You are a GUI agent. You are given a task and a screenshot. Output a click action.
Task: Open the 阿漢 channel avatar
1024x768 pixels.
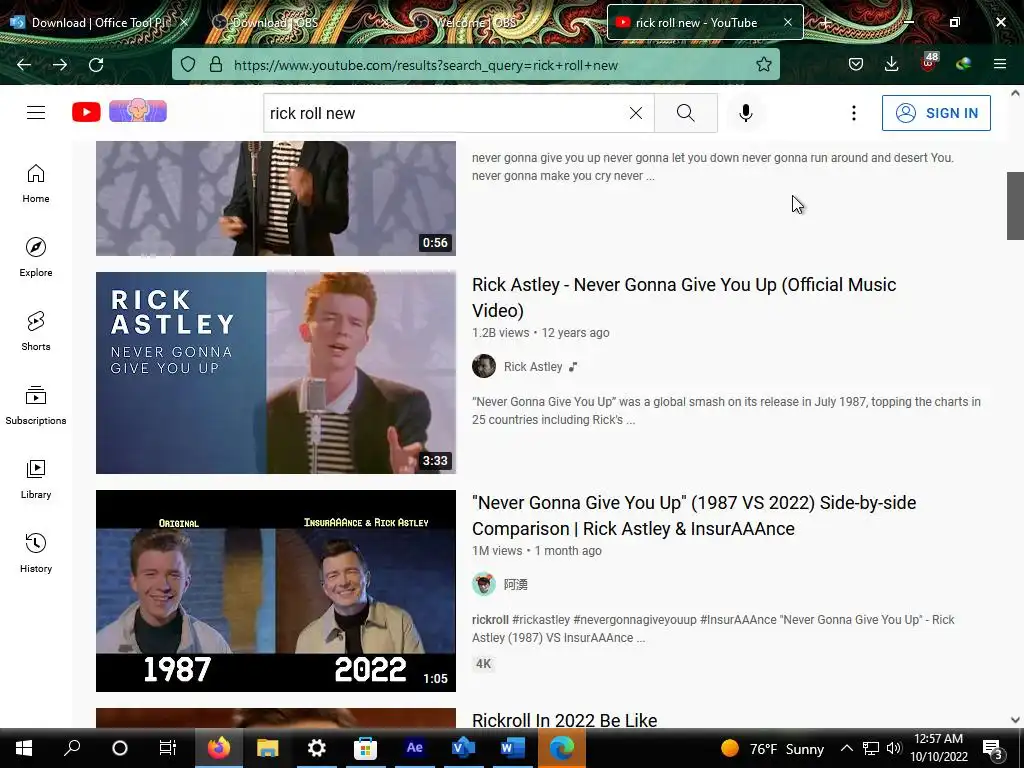pos(484,584)
